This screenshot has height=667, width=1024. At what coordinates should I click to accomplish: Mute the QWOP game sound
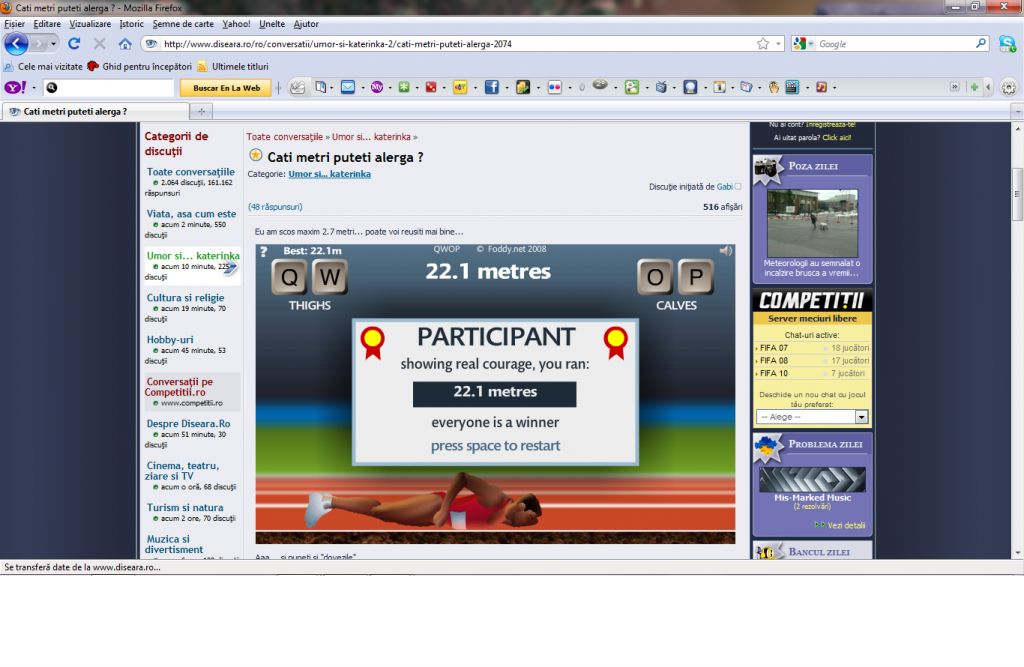(x=725, y=251)
